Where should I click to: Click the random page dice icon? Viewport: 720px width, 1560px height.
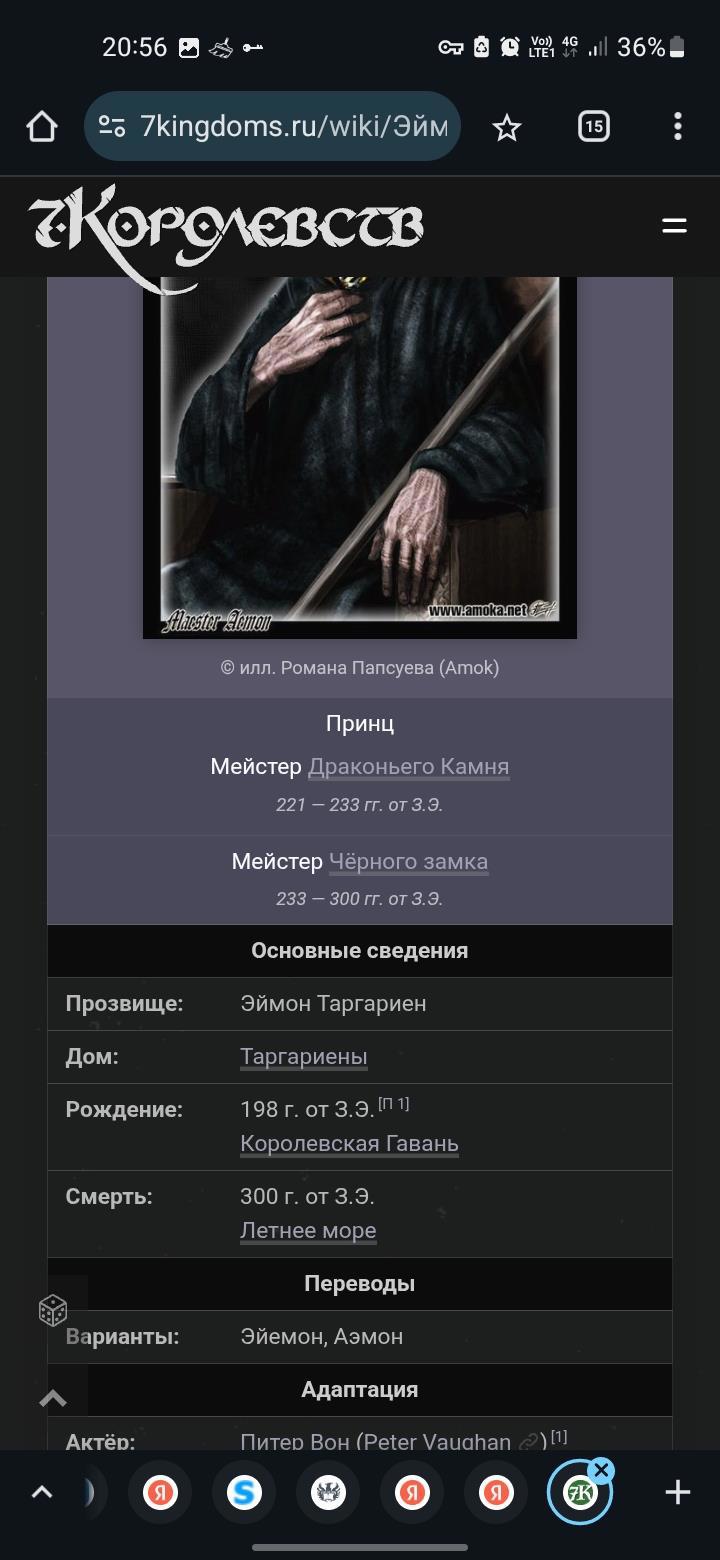click(x=52, y=1310)
